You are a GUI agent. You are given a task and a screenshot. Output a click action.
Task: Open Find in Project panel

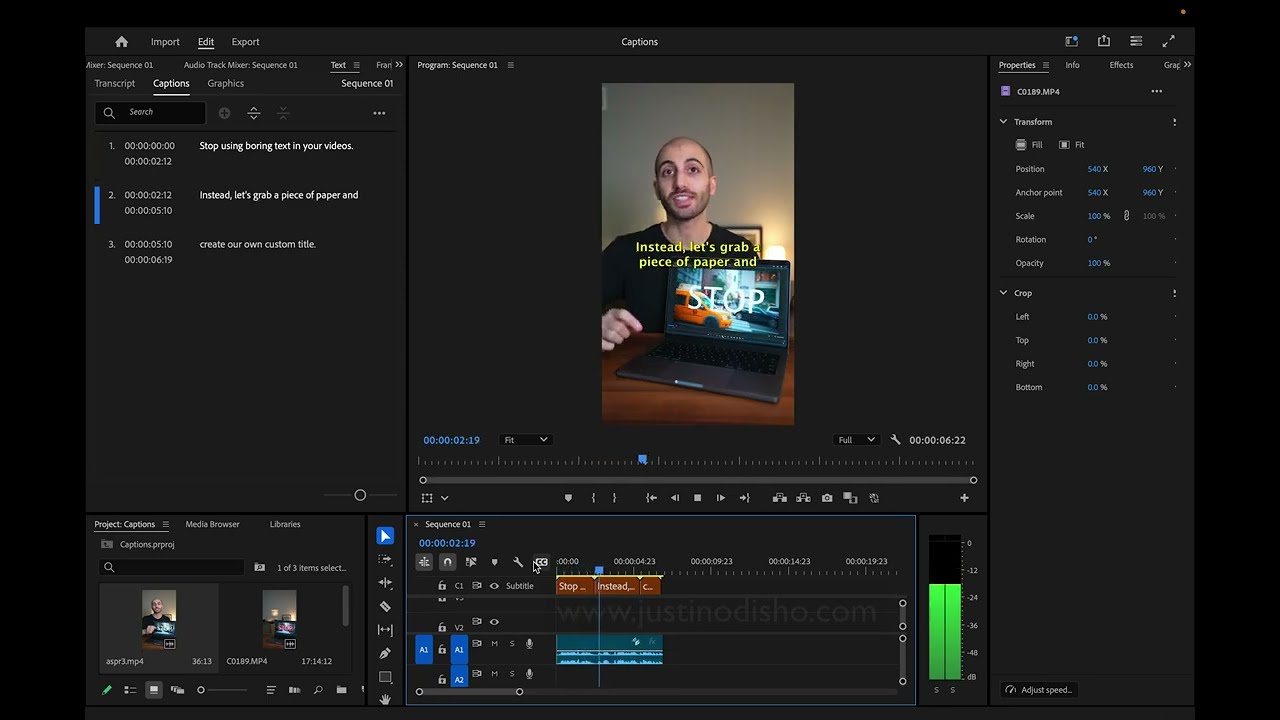point(318,690)
